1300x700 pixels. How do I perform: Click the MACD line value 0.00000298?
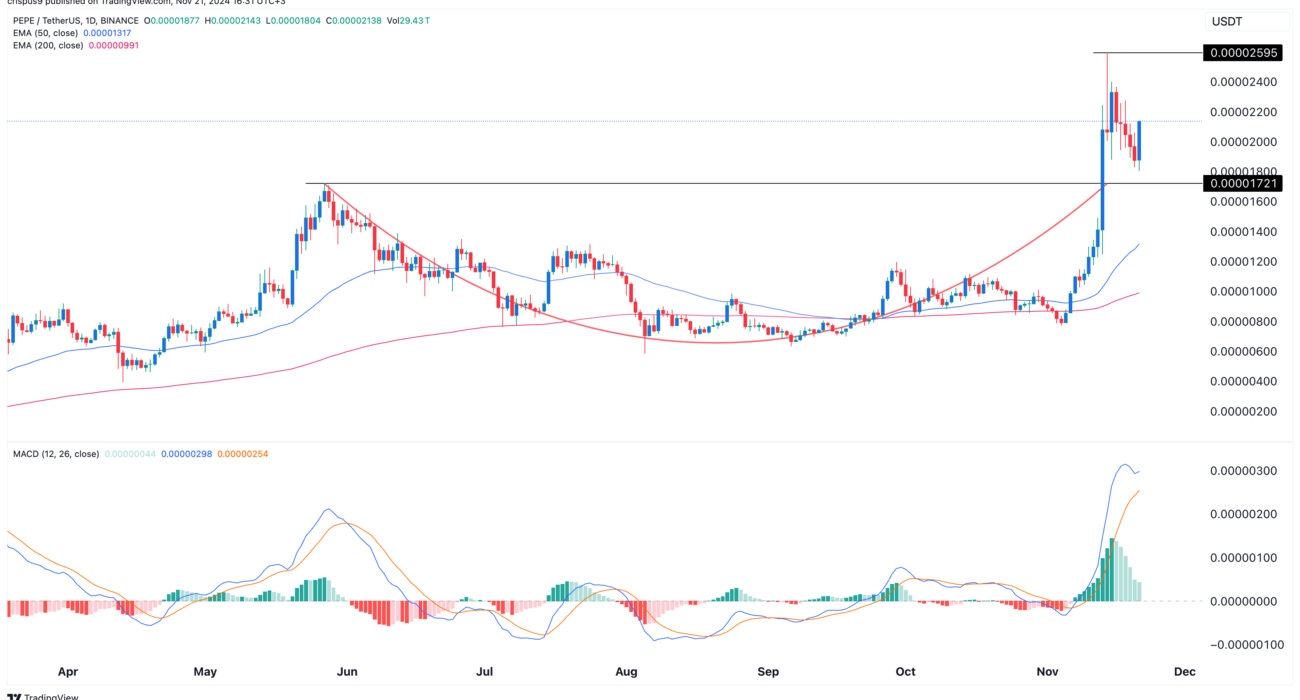(189, 454)
